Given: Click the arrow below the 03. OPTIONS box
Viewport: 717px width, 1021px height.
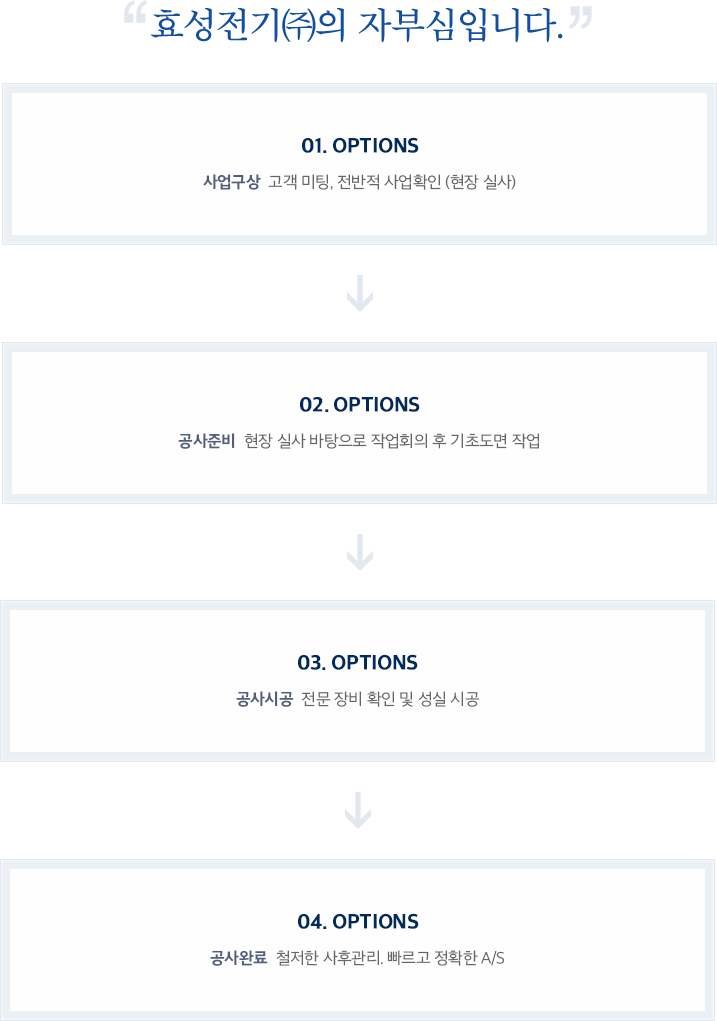Looking at the screenshot, I should (358, 811).
